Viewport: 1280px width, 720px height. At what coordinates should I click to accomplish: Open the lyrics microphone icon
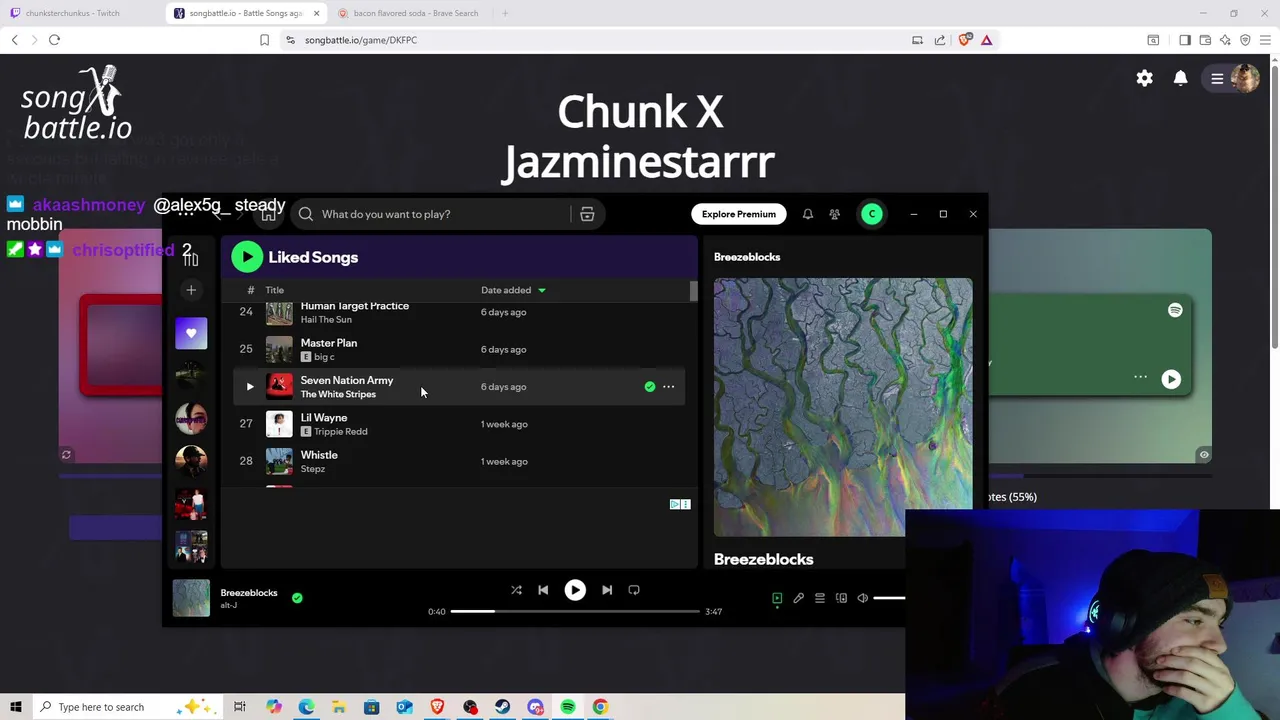(798, 598)
